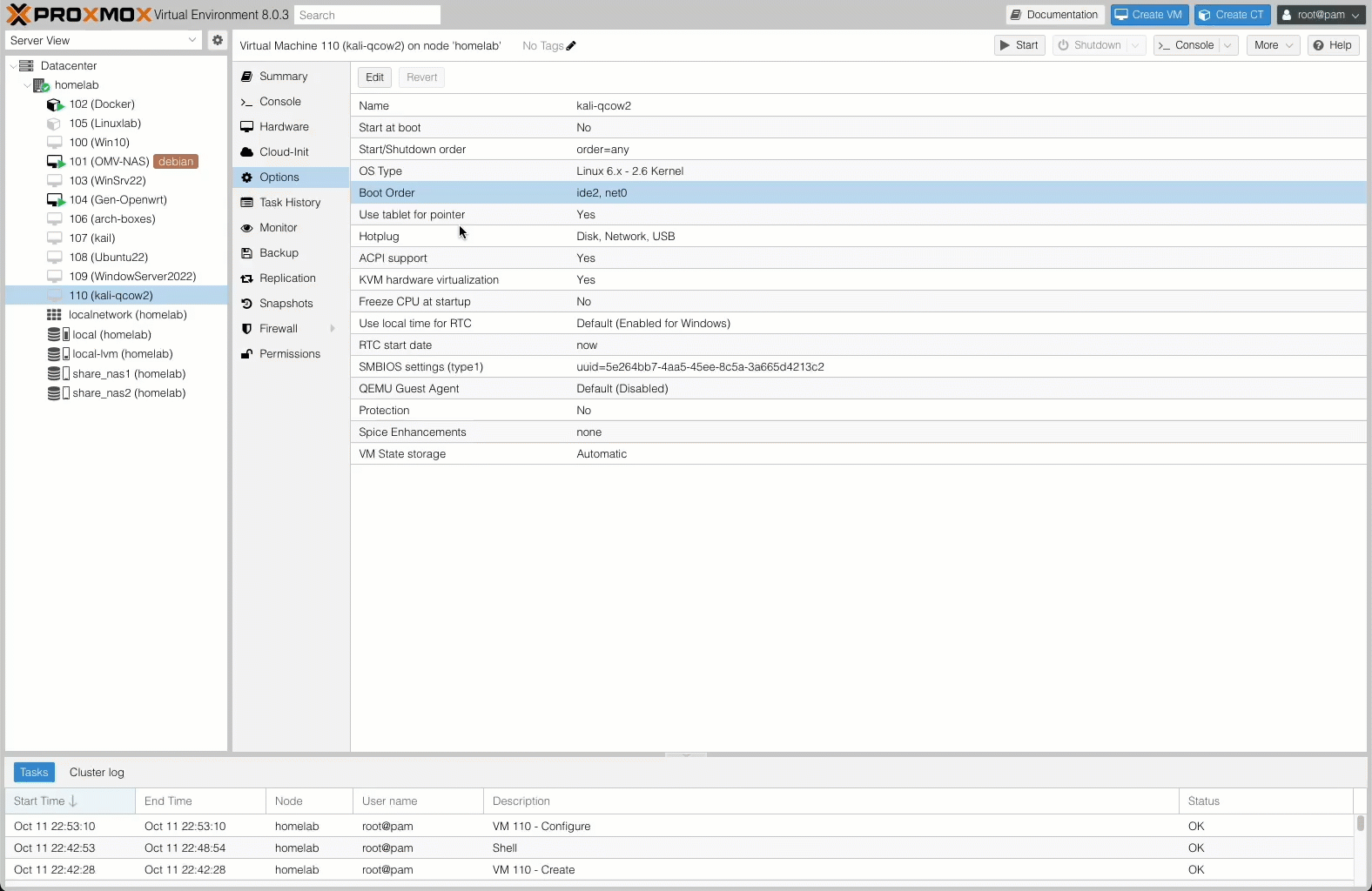Click the debian tag on 101

coord(176,162)
